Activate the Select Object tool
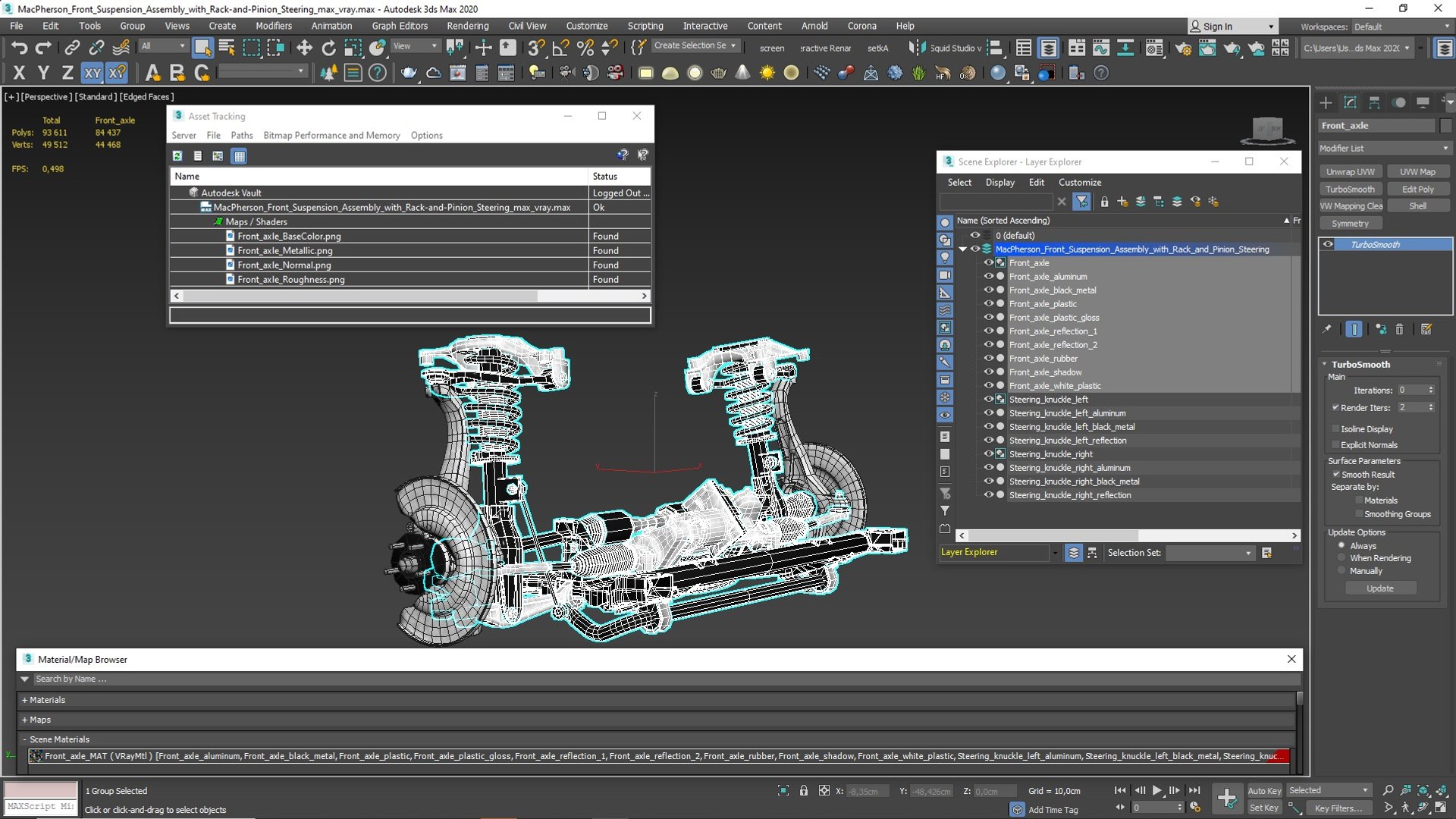Viewport: 1456px width, 819px height. coord(202,48)
